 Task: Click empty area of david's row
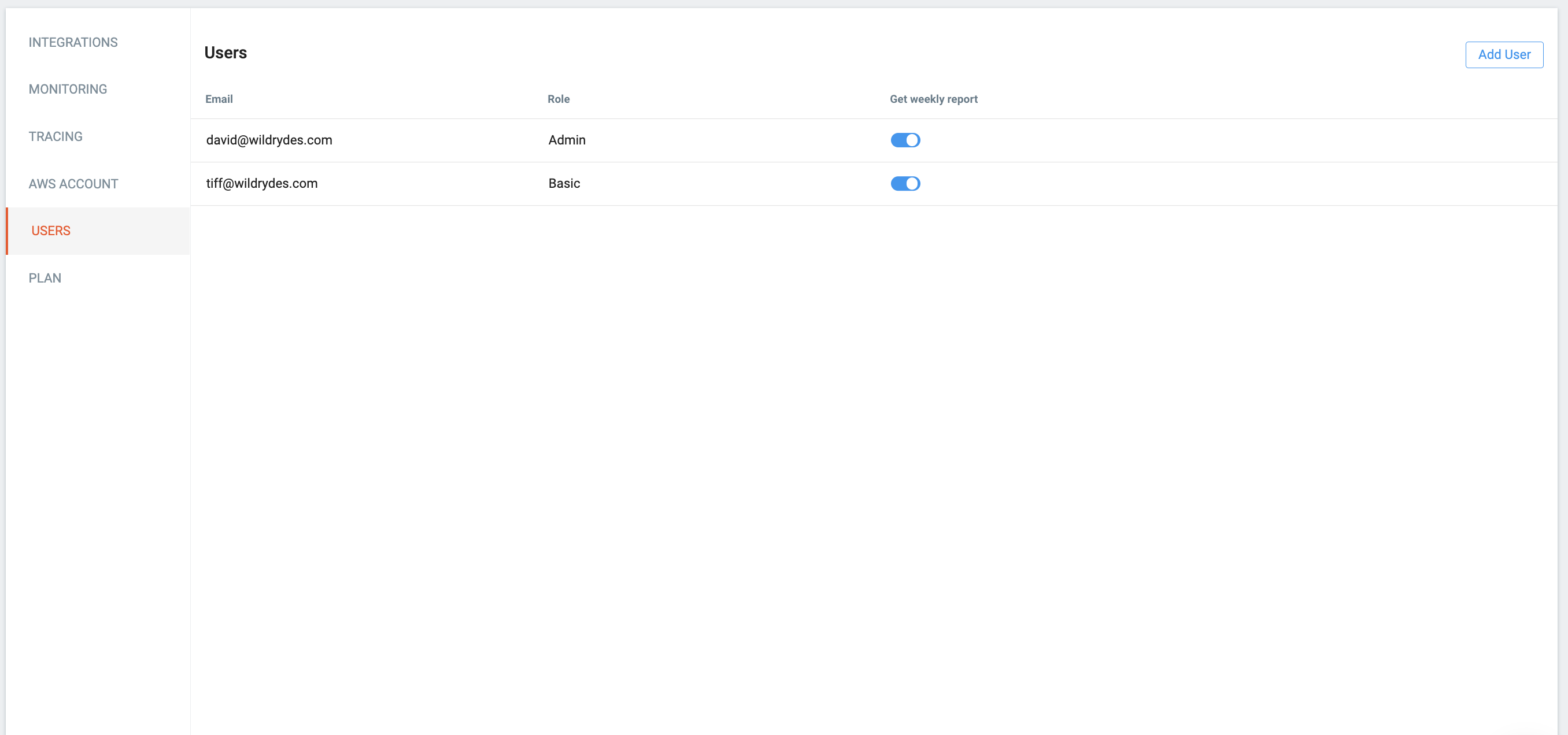1218,140
